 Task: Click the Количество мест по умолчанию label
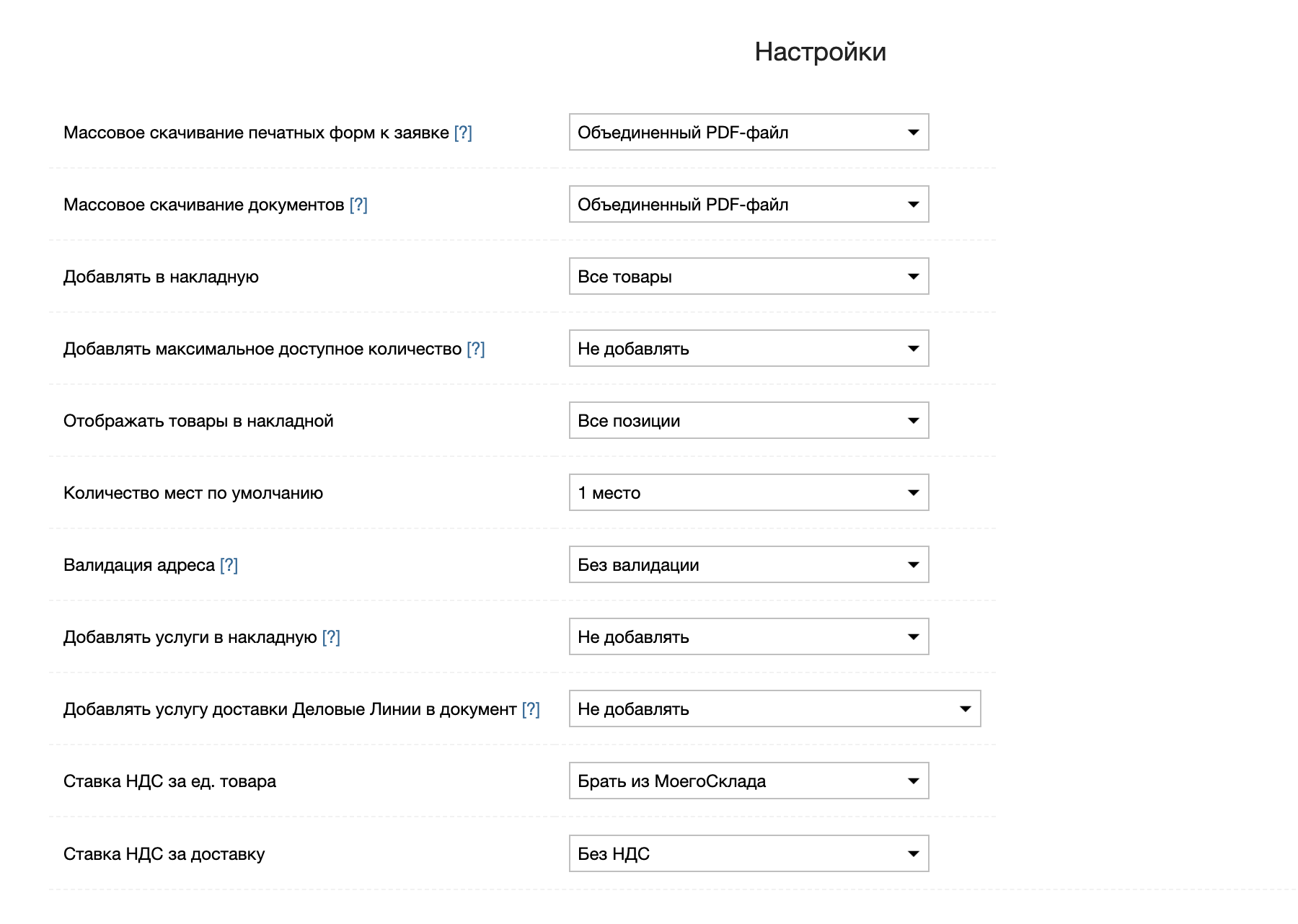[193, 493]
